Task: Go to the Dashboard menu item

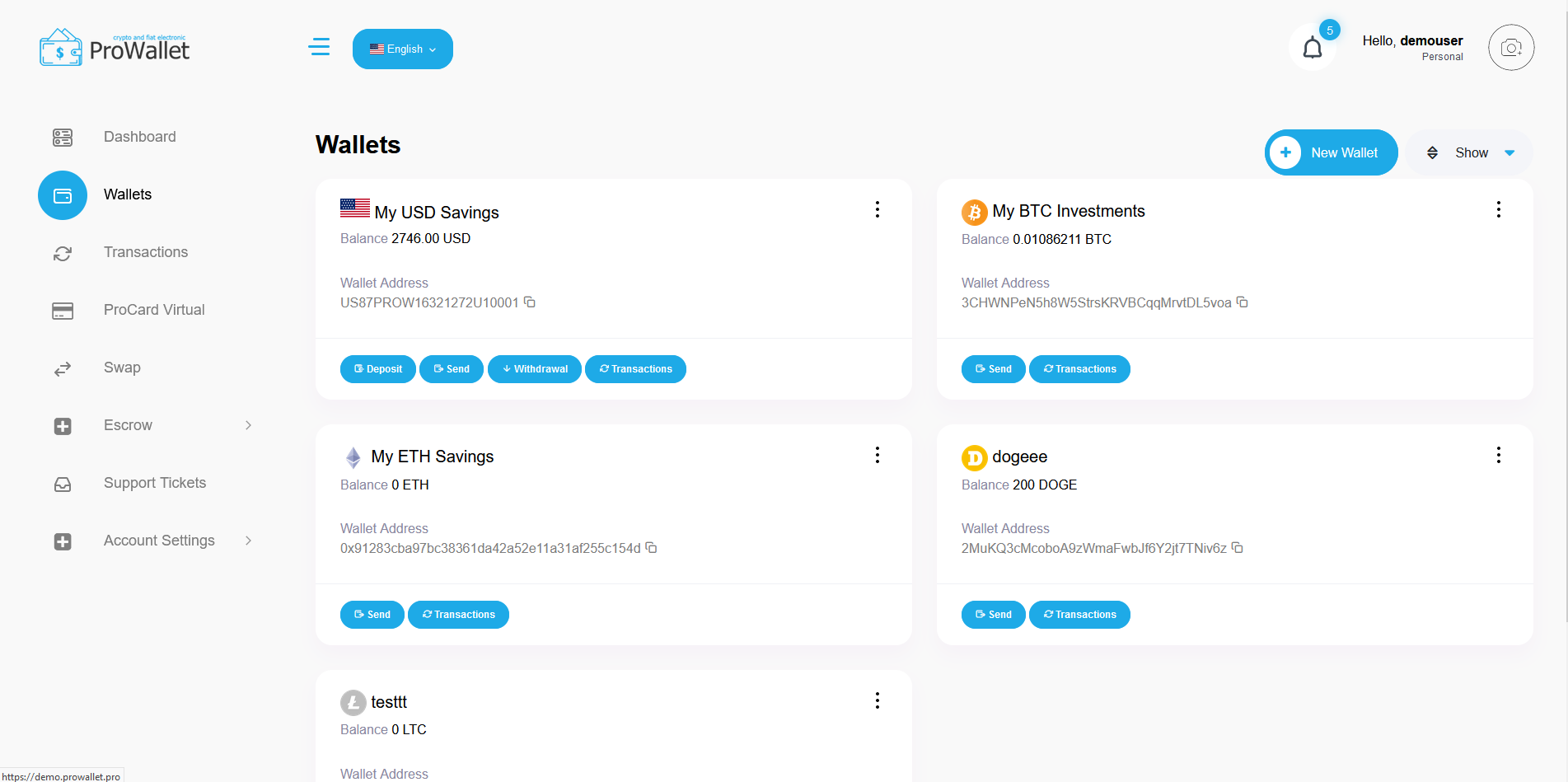Action: pyautogui.click(x=139, y=137)
